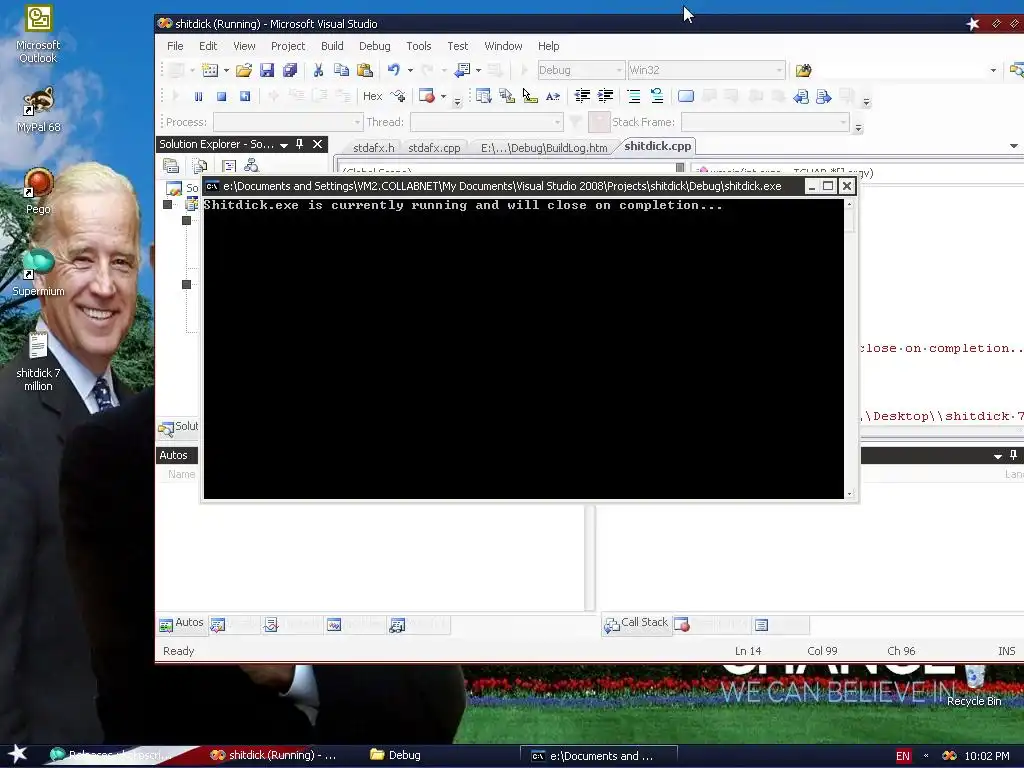Undo last action icon
The image size is (1024, 768).
click(x=393, y=70)
